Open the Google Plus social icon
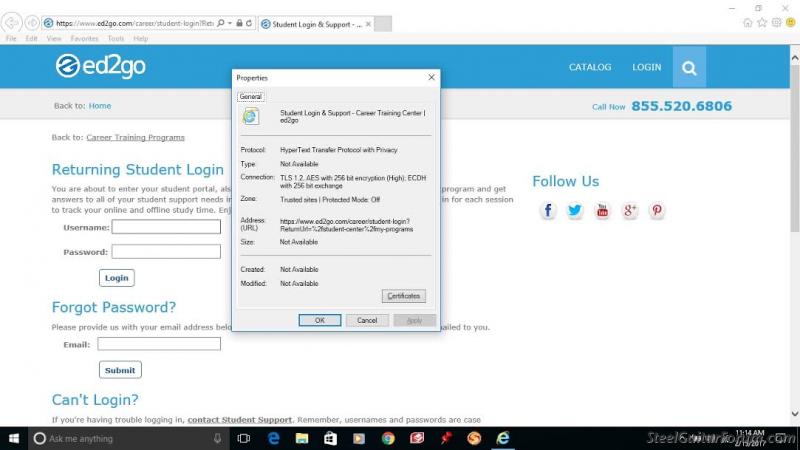This screenshot has width=800, height=450. coord(629,210)
